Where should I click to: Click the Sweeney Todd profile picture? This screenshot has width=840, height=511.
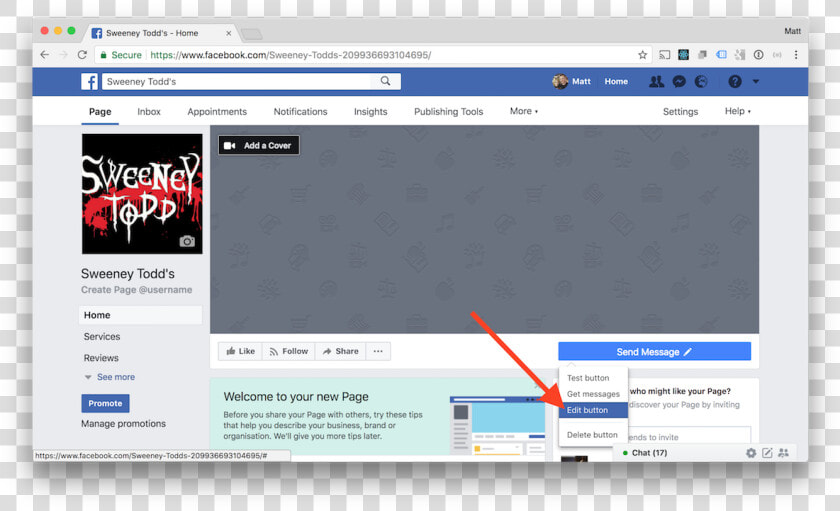click(142, 194)
